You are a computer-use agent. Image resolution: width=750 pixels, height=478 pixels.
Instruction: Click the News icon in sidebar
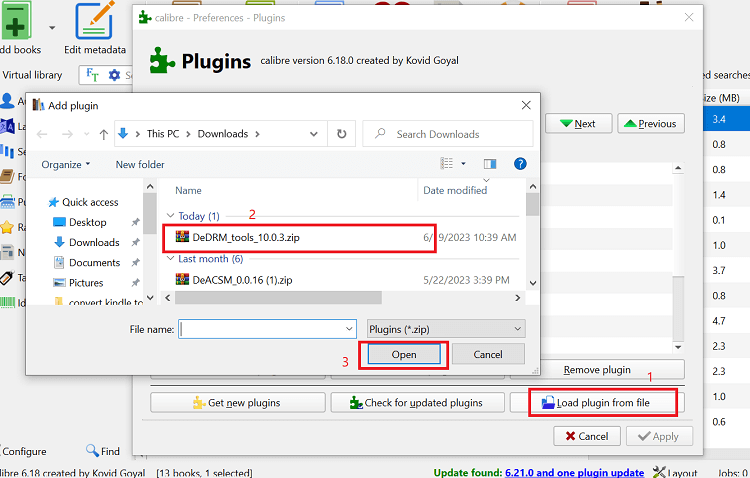[7, 252]
